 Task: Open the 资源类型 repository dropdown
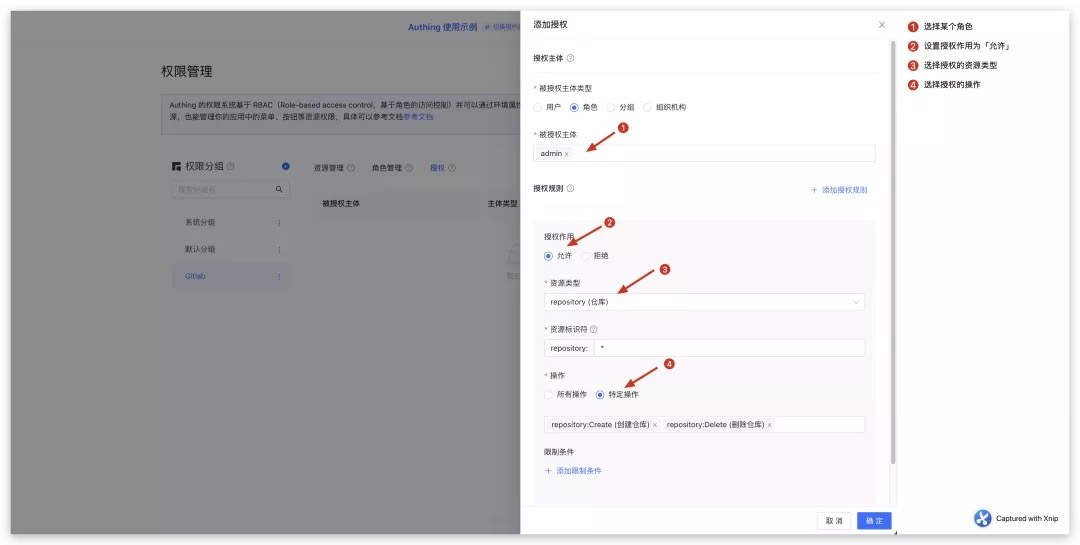704,302
